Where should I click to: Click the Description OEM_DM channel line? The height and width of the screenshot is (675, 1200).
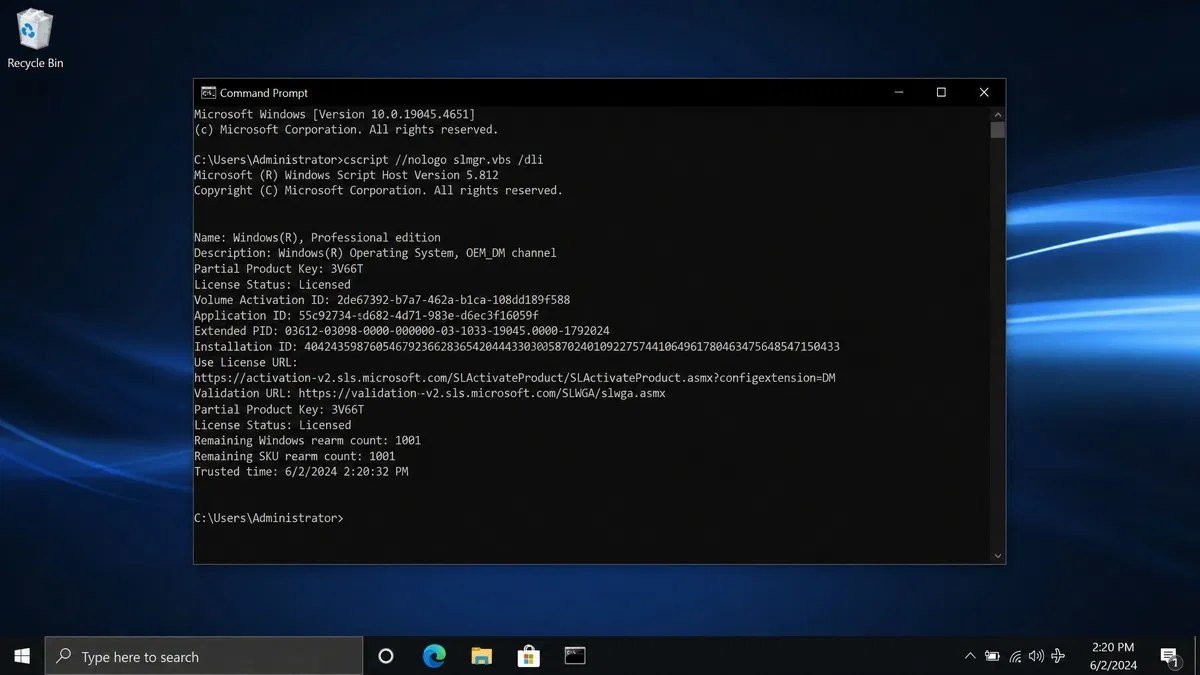(x=375, y=253)
